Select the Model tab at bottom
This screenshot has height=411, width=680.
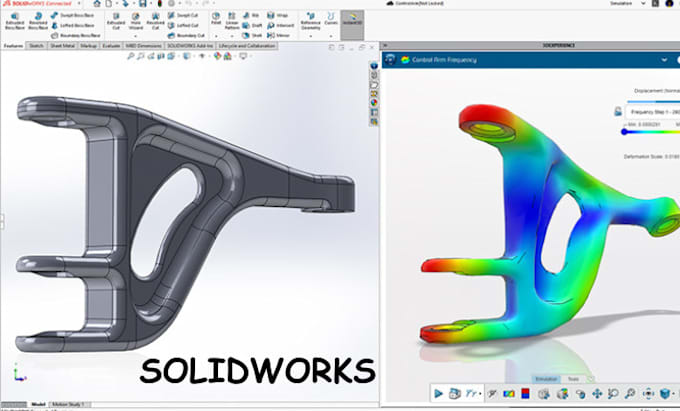[x=38, y=404]
